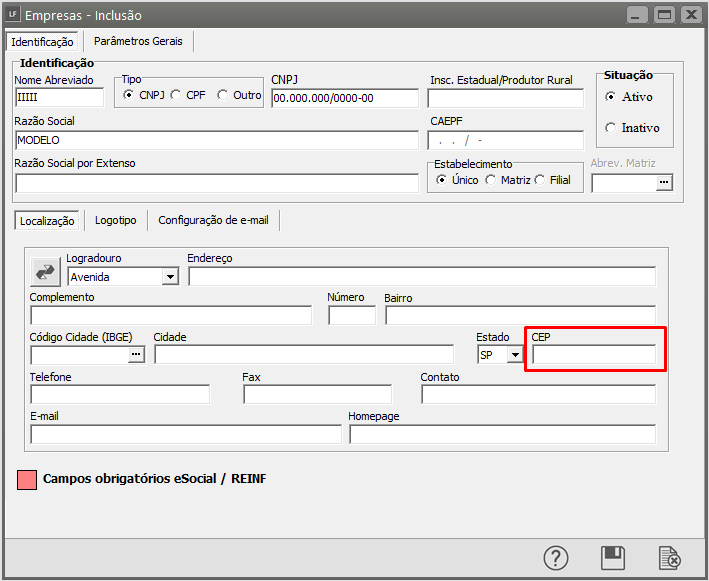Choose Matriz as establishment type
This screenshot has width=709, height=581.
[490, 180]
